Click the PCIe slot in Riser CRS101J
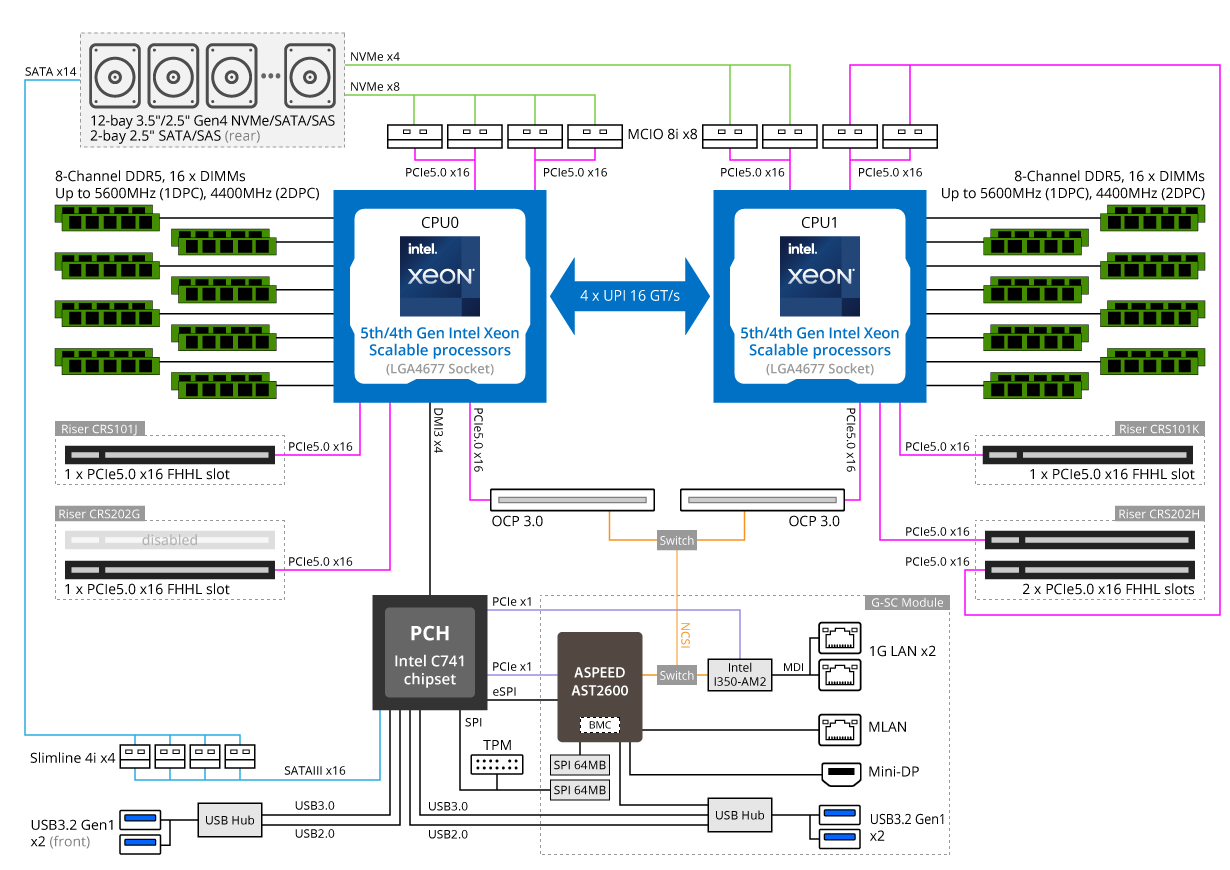This screenshot has width=1230, height=870. 170,455
